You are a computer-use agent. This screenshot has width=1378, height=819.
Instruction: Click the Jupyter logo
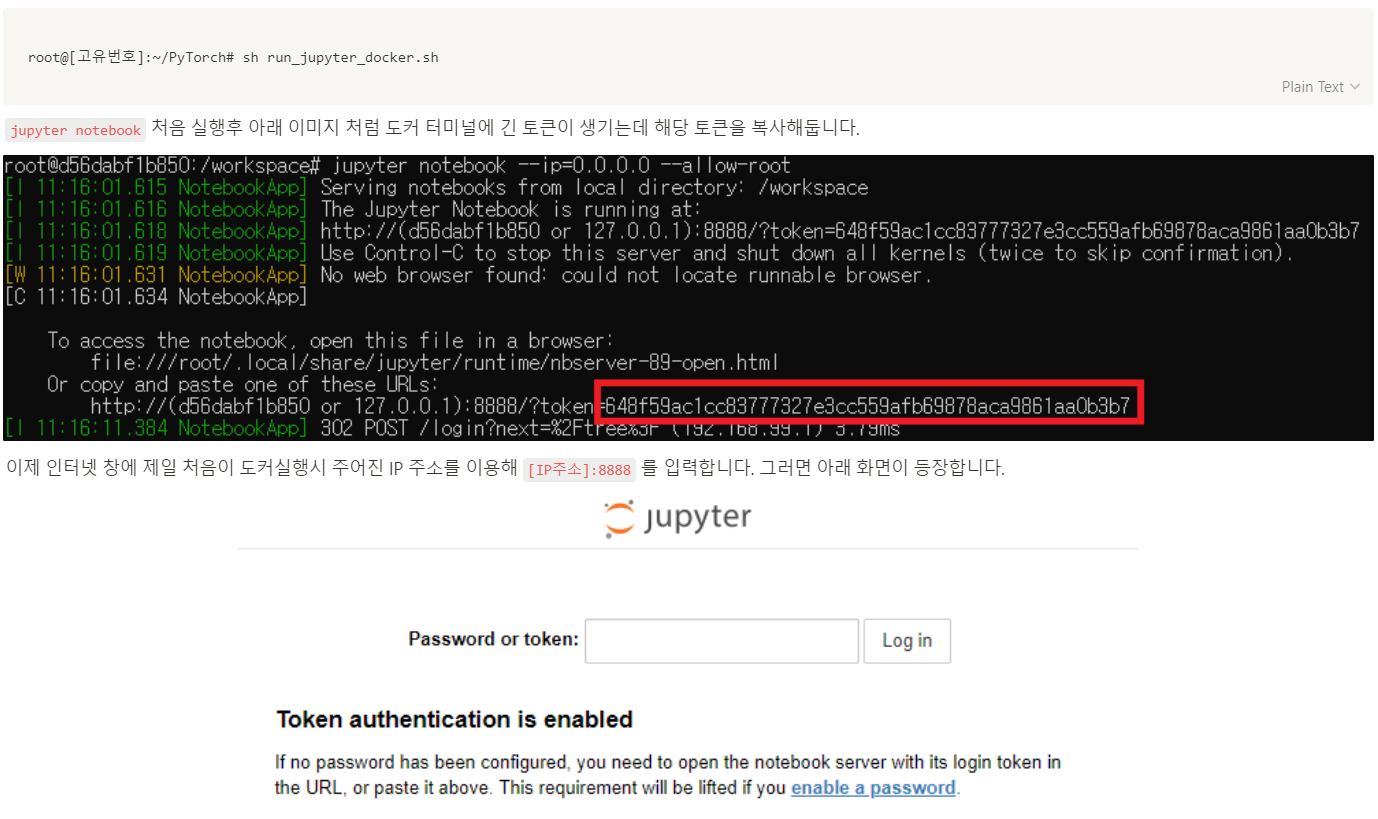coord(678,519)
